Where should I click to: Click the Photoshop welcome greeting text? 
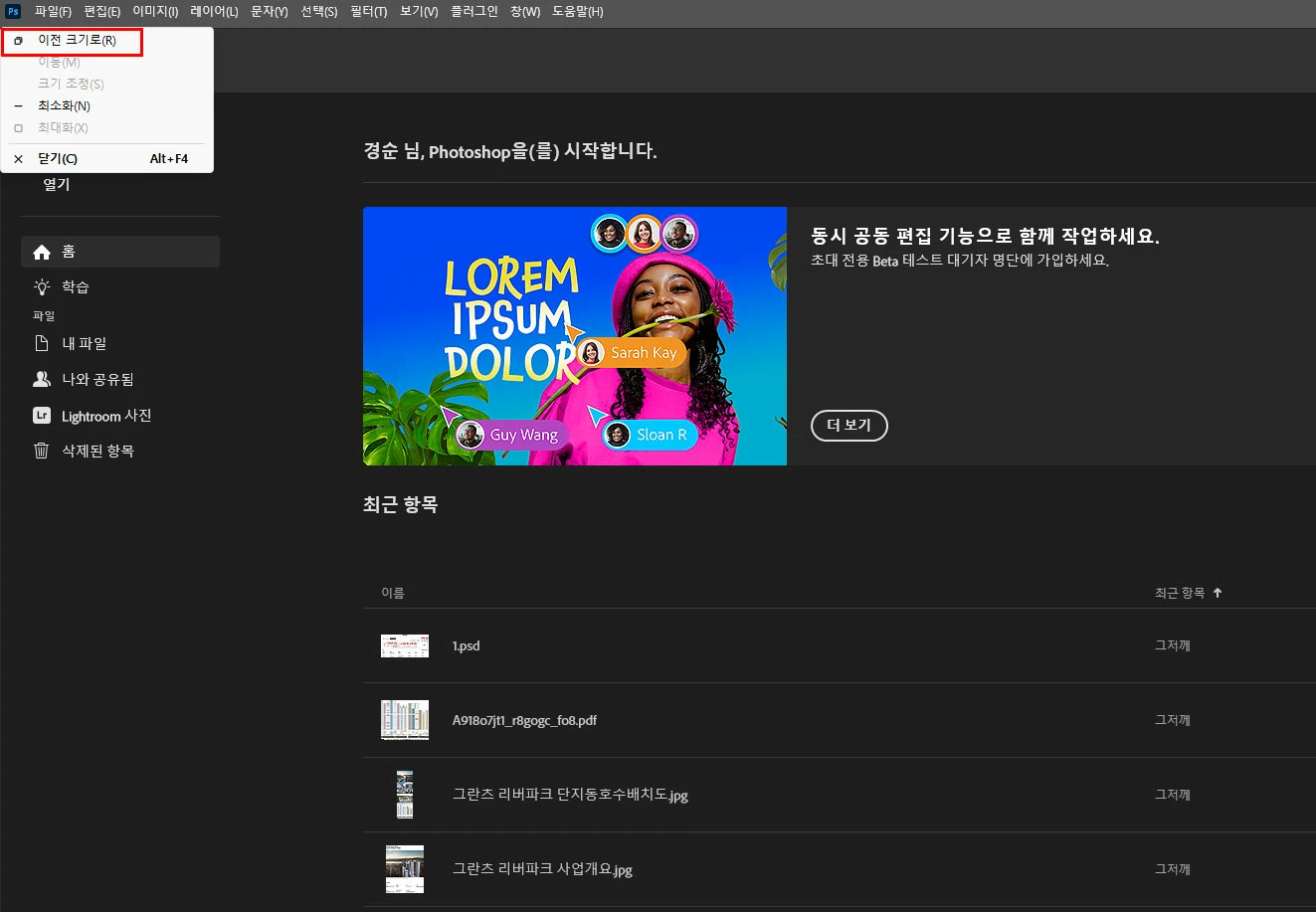[x=510, y=151]
